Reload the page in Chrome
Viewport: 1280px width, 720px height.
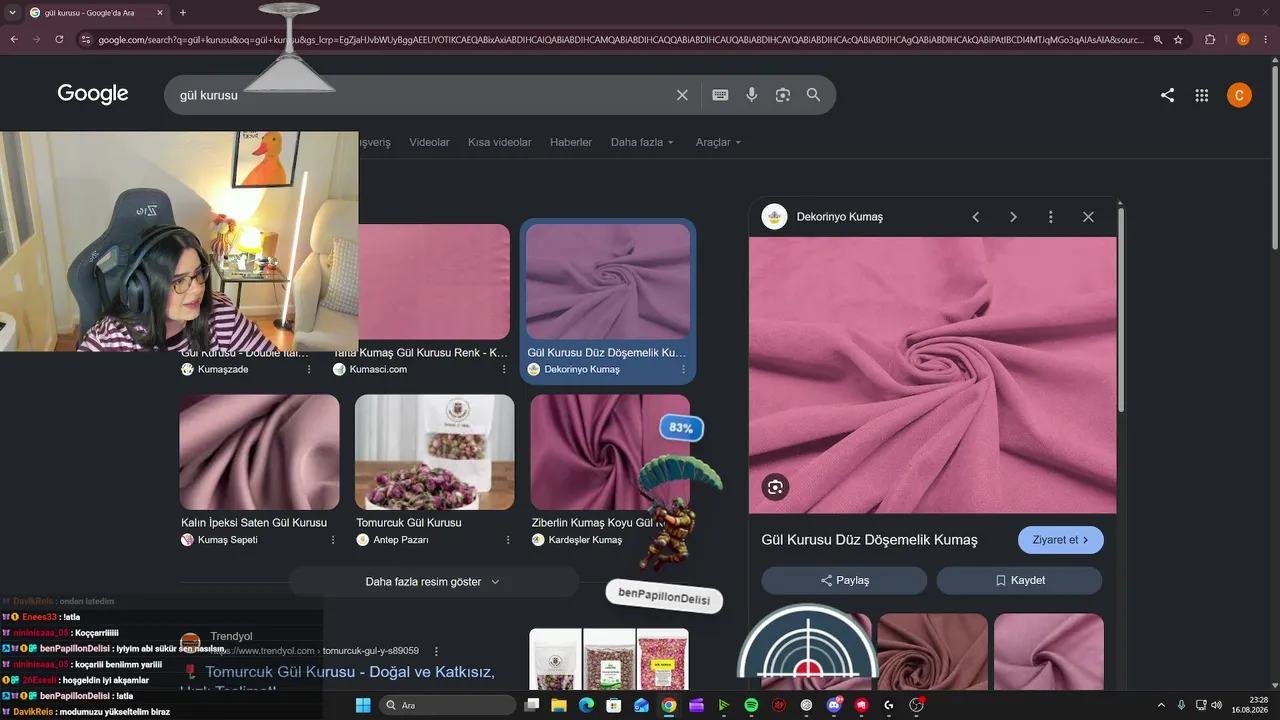(59, 40)
